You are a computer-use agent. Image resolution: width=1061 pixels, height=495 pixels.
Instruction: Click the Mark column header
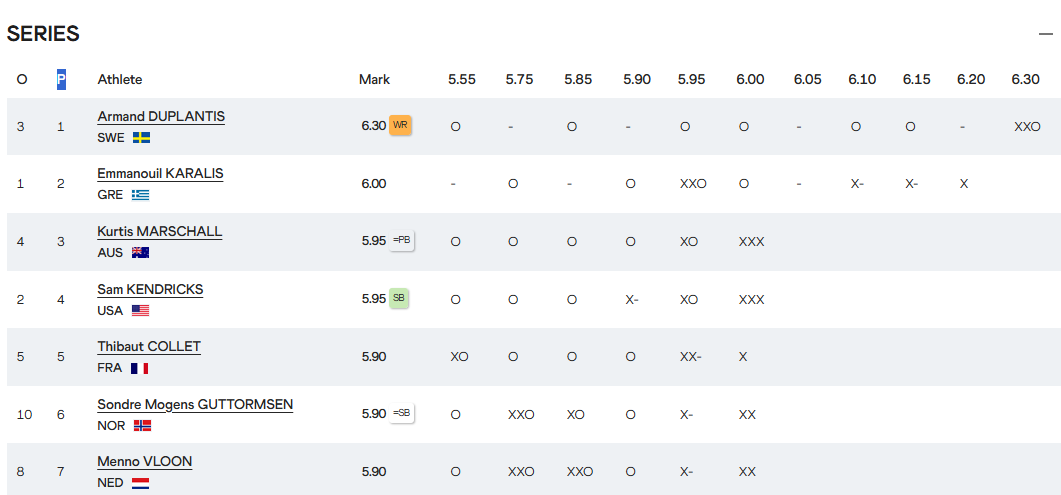[x=374, y=79]
